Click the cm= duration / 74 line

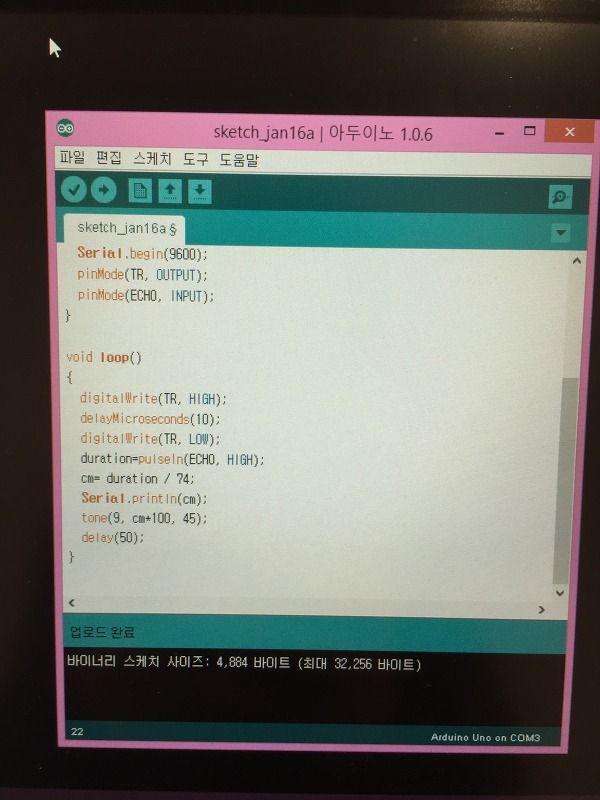pyautogui.click(x=138, y=479)
